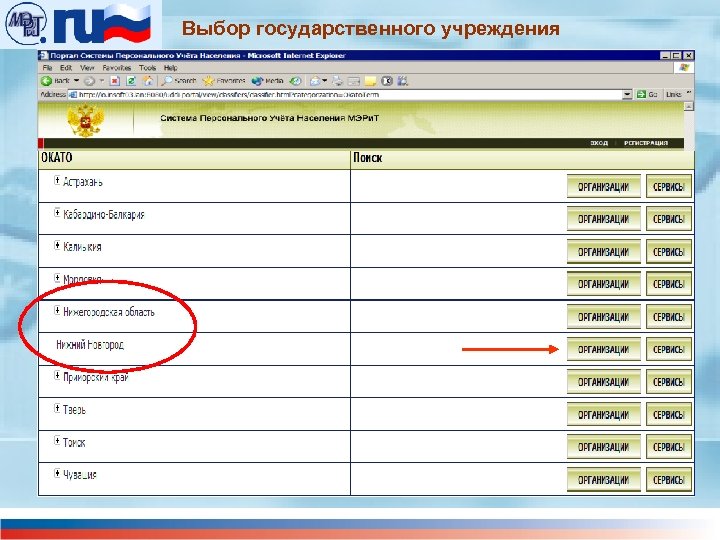Select the Чувашия region label
The height and width of the screenshot is (540, 720).
coord(80,475)
